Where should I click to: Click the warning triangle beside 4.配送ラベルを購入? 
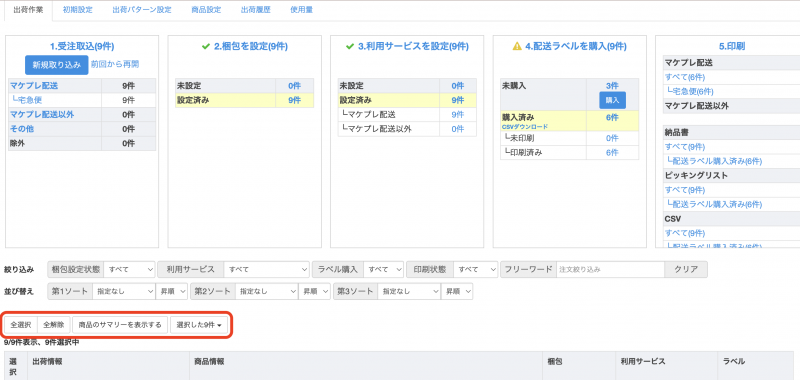[x=517, y=46]
